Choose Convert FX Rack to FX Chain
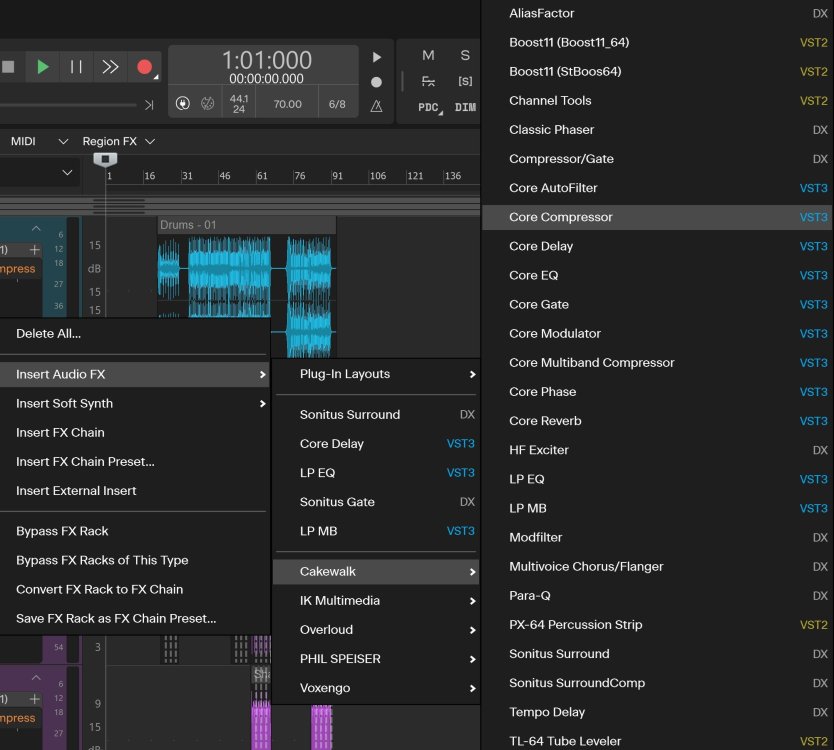The width and height of the screenshot is (834, 750). pyautogui.click(x=135, y=589)
